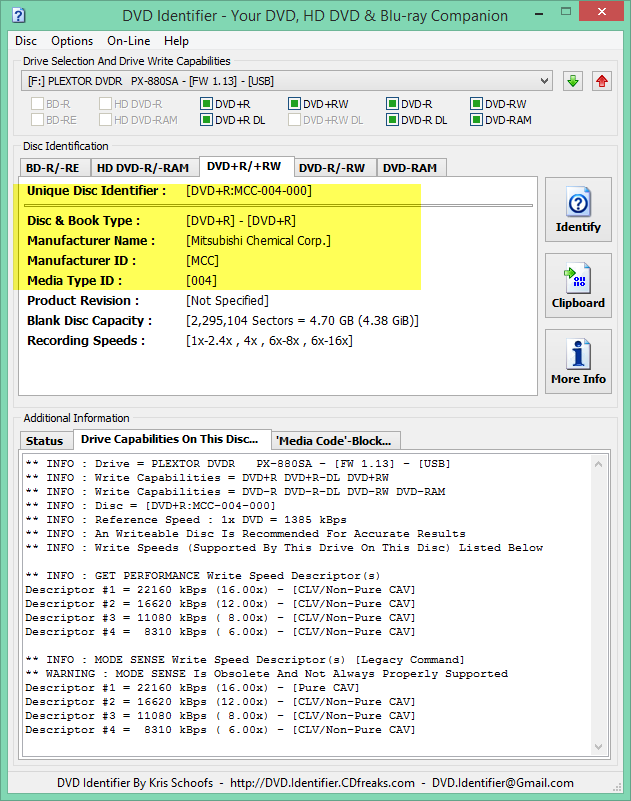Viewport: 631px width, 801px height.
Task: Open the Options menu
Action: pyautogui.click(x=72, y=41)
